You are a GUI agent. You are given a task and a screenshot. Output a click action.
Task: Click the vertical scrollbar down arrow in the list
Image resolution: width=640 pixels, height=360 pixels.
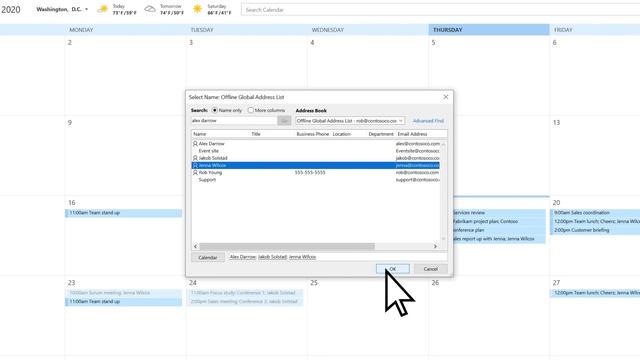(443, 238)
